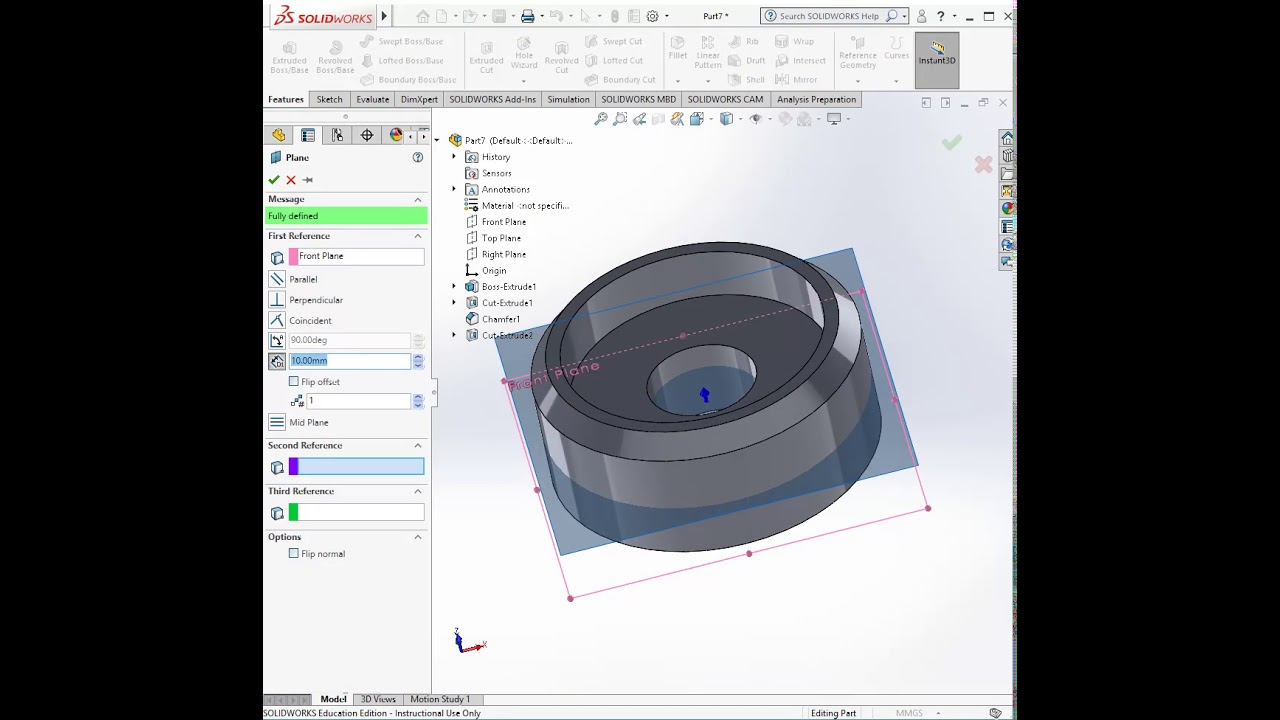Switch to the Sketch tab
The width and height of the screenshot is (1280, 720).
coord(329,99)
